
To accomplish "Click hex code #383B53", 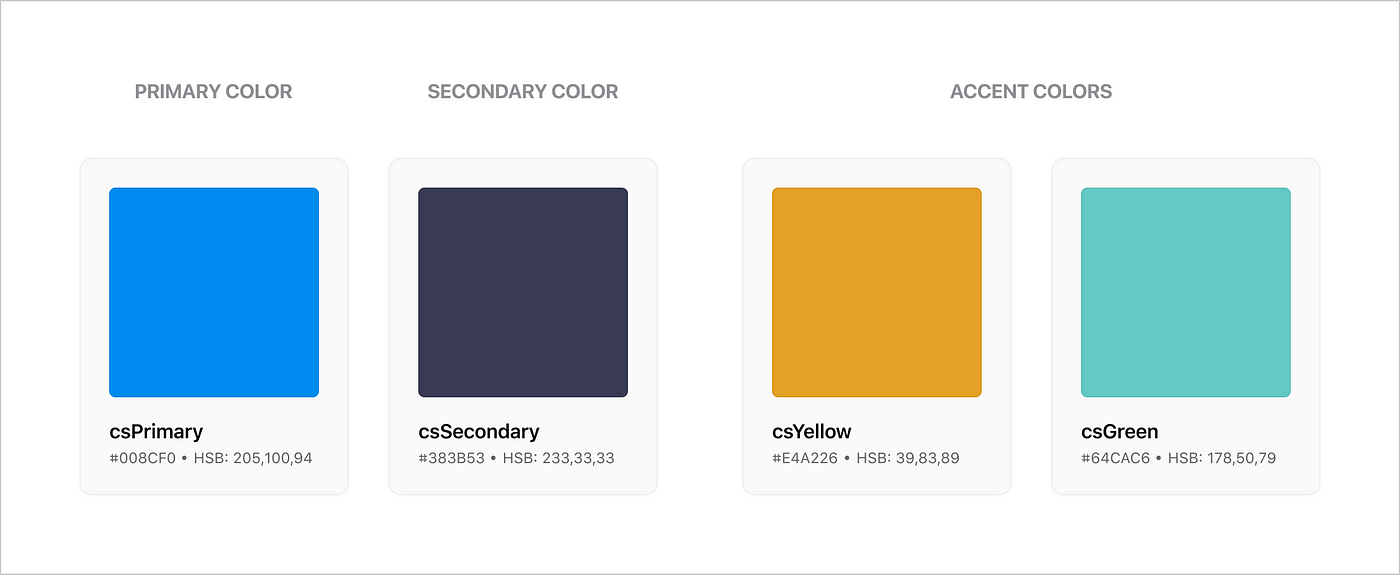I will (x=452, y=459).
